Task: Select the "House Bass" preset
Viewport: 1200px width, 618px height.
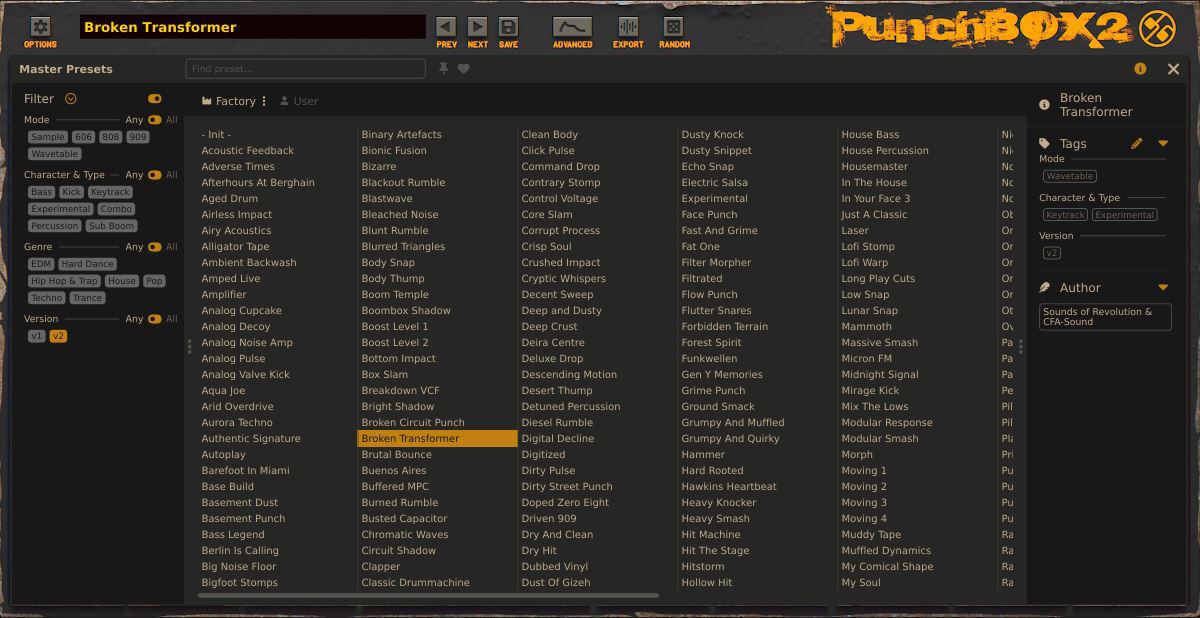Action: [870, 134]
